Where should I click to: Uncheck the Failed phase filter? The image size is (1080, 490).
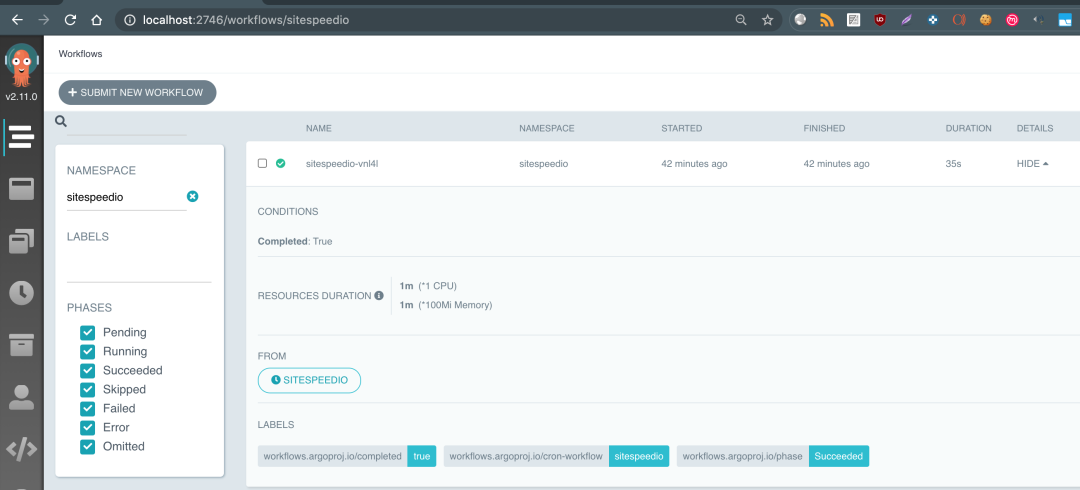87,409
